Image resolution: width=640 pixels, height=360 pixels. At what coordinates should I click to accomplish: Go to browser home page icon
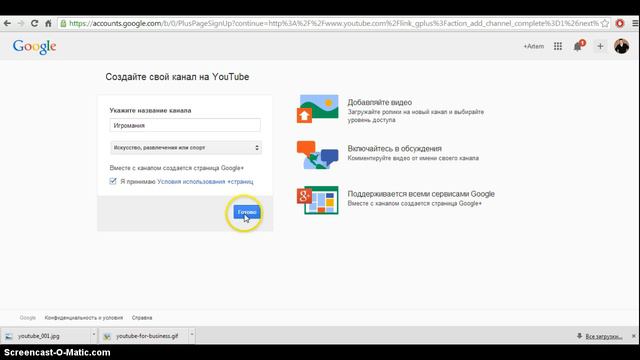pyautogui.click(x=48, y=23)
